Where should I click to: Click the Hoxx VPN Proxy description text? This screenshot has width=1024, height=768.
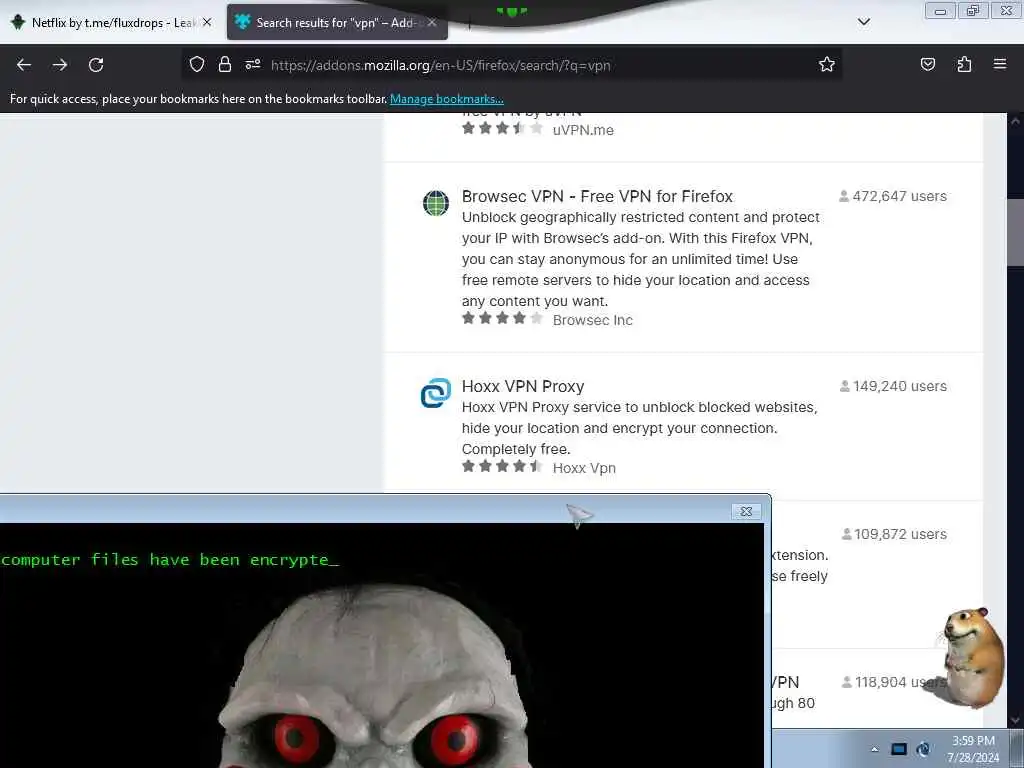click(639, 428)
